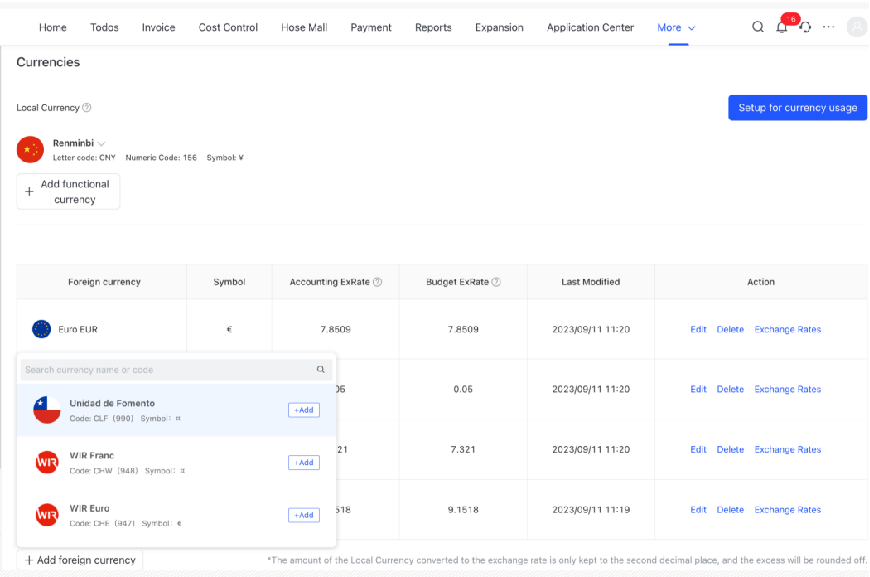This screenshot has height=577, width=870.
Task: Click Edit link for Euro EUR row
Action: (698, 329)
